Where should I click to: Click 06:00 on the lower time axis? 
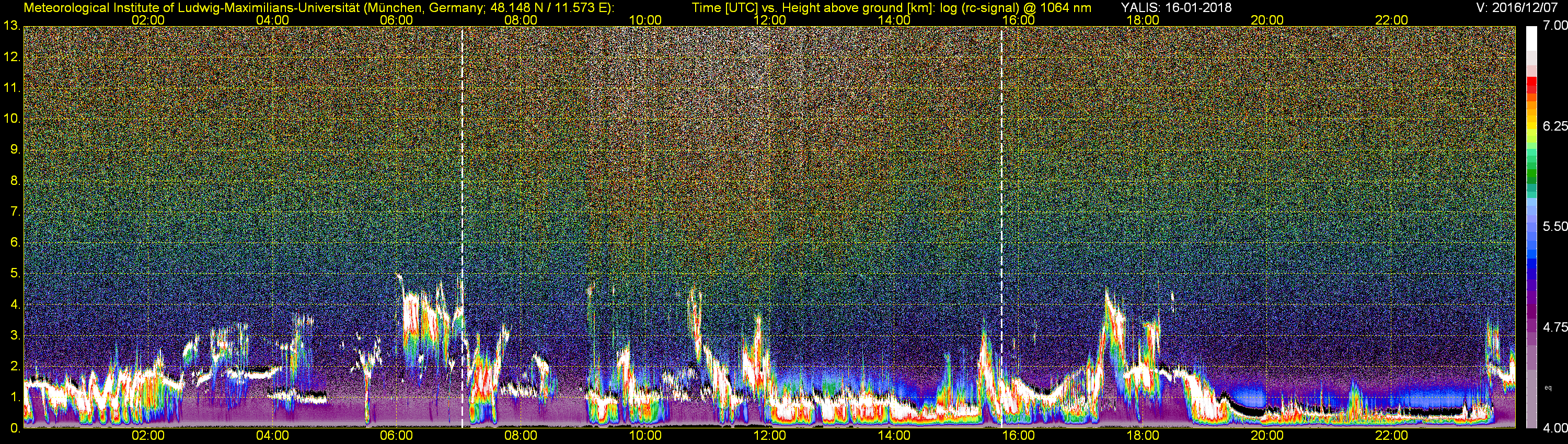pyautogui.click(x=396, y=436)
